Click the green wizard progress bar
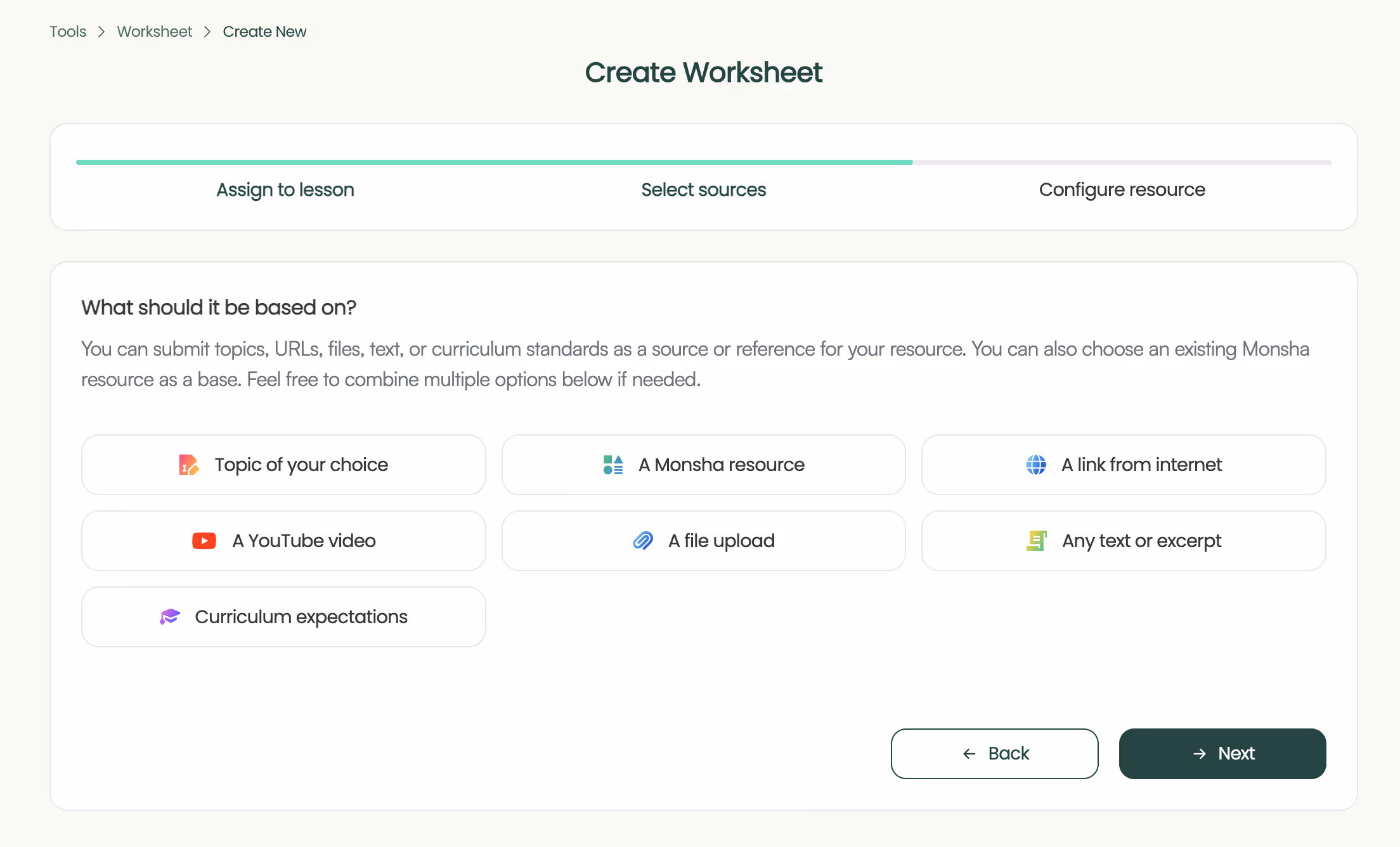The width and height of the screenshot is (1400, 847). tap(495, 162)
